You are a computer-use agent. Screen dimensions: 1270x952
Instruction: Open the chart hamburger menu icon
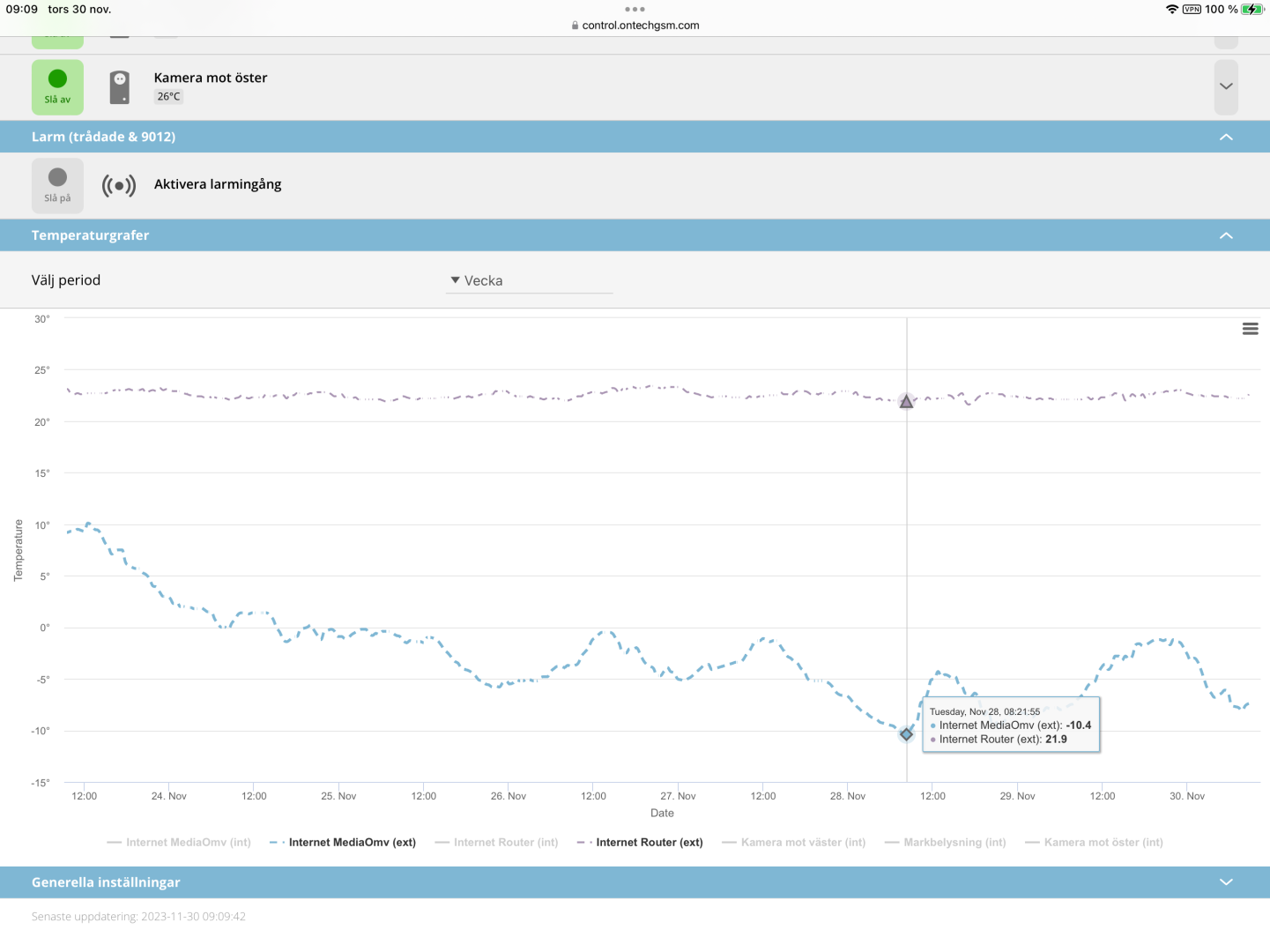(x=1250, y=329)
